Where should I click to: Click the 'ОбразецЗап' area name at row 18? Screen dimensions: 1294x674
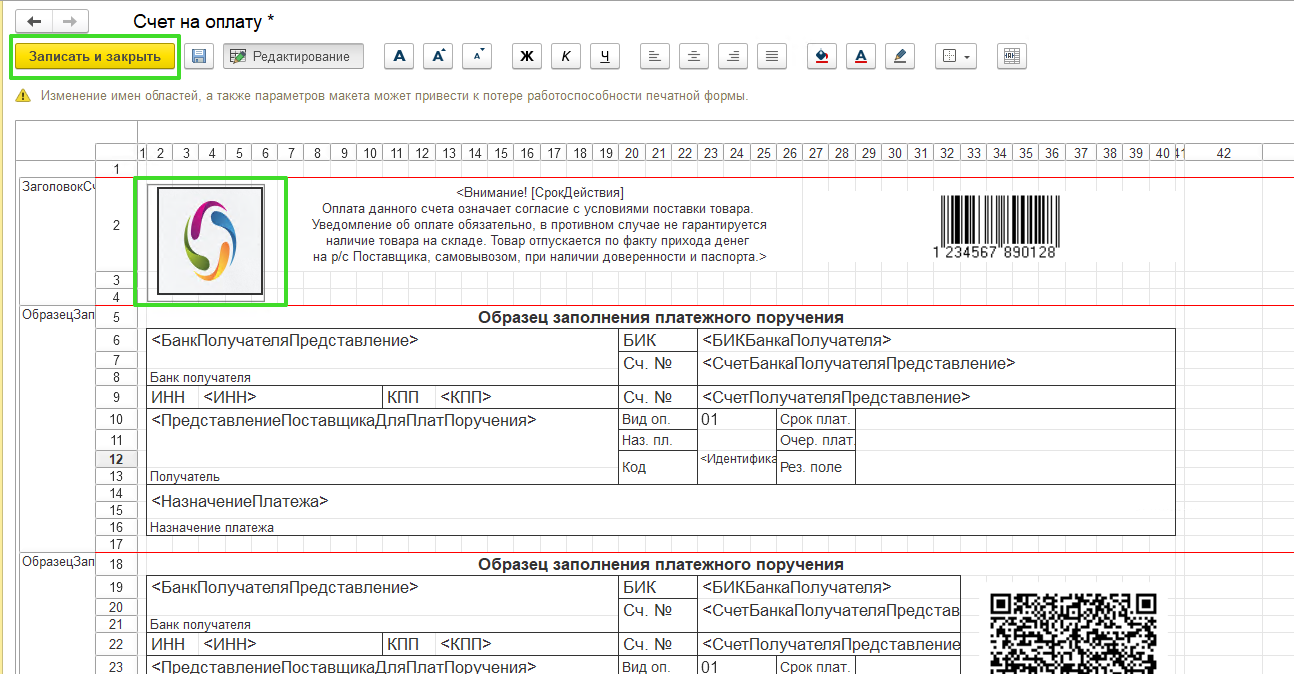(x=57, y=562)
